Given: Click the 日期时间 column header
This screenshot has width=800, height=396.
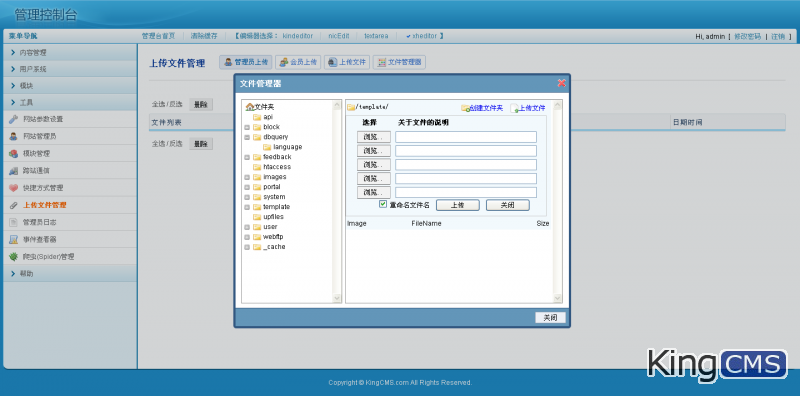Looking at the screenshot, I should [687, 122].
